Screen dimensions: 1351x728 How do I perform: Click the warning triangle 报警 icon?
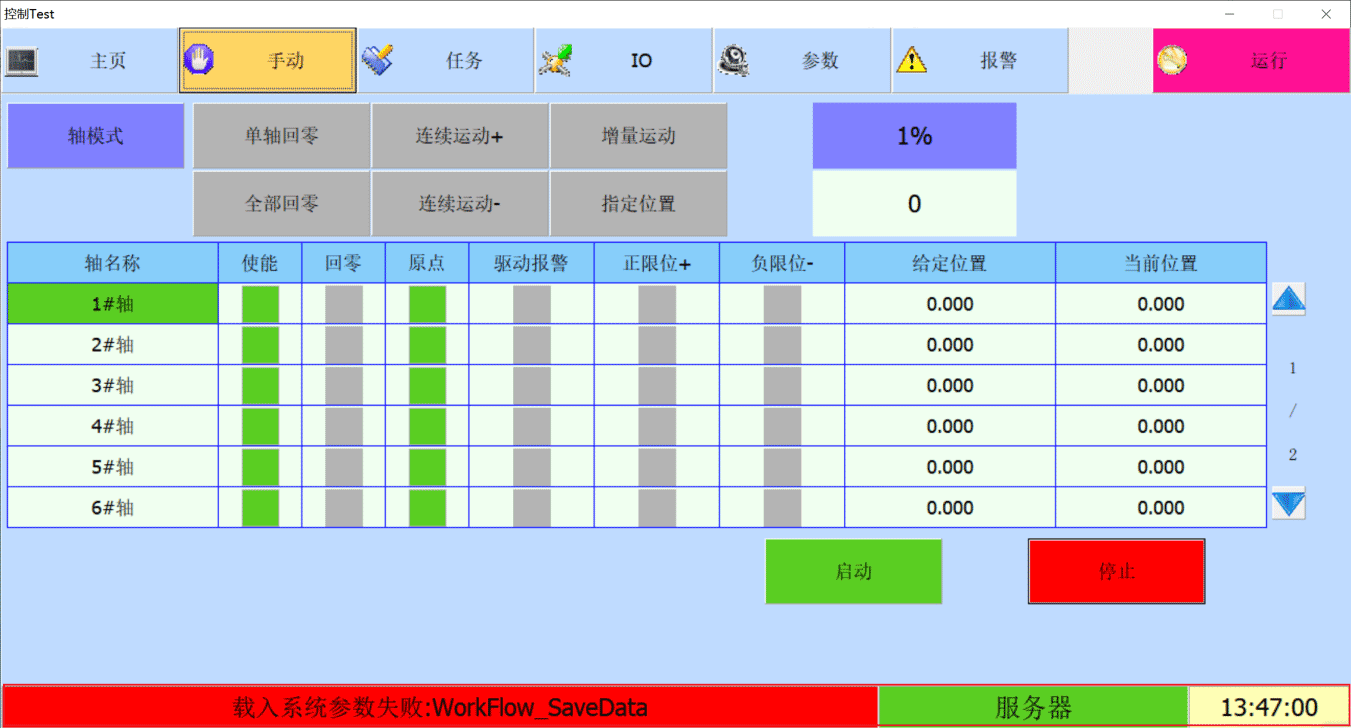pos(911,61)
